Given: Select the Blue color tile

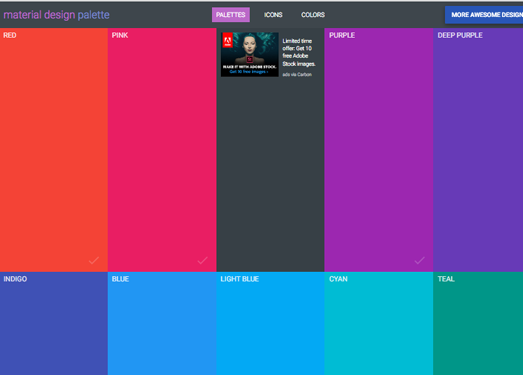Looking at the screenshot, I should pyautogui.click(x=162, y=323).
